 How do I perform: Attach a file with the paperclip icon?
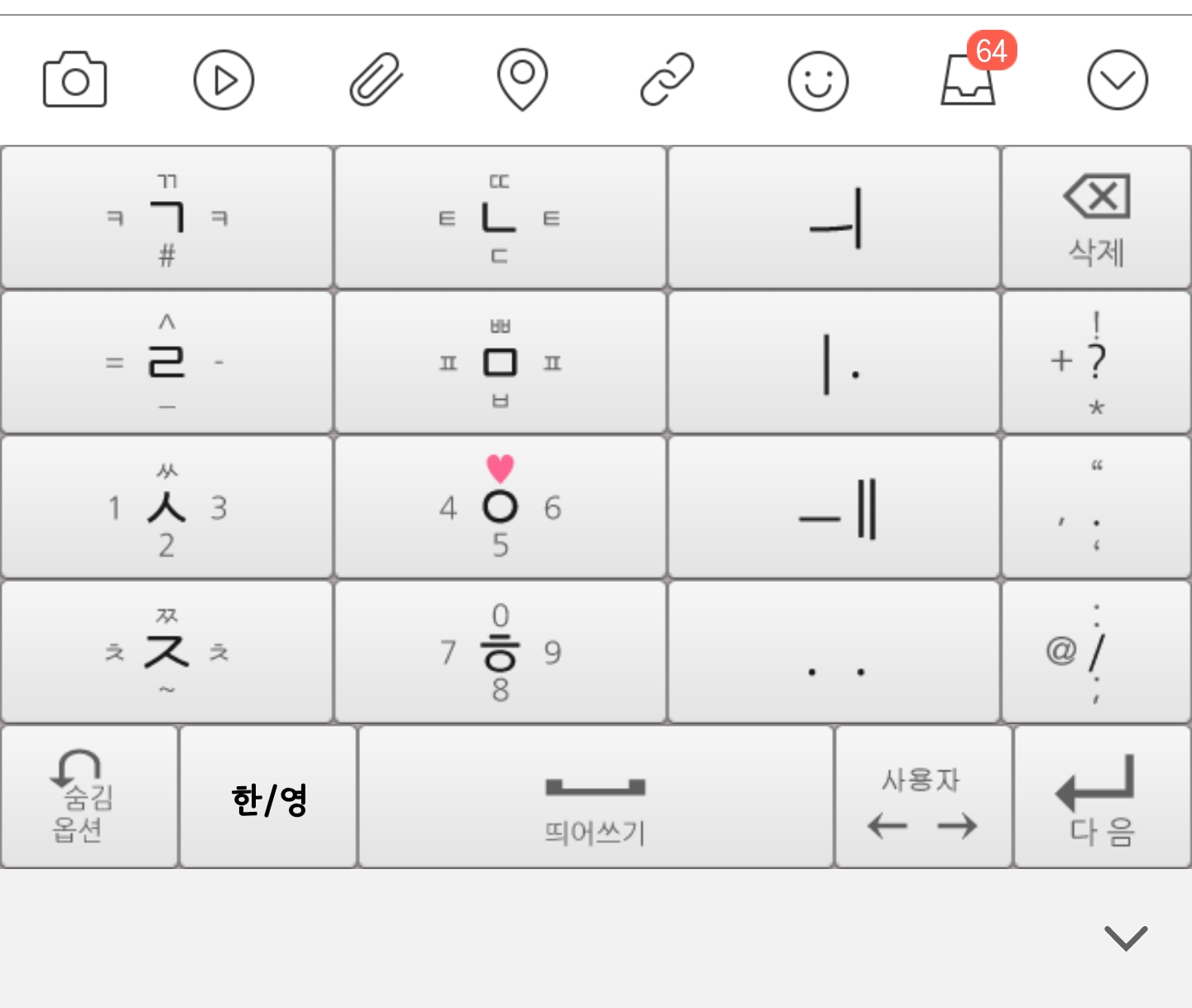pos(376,79)
